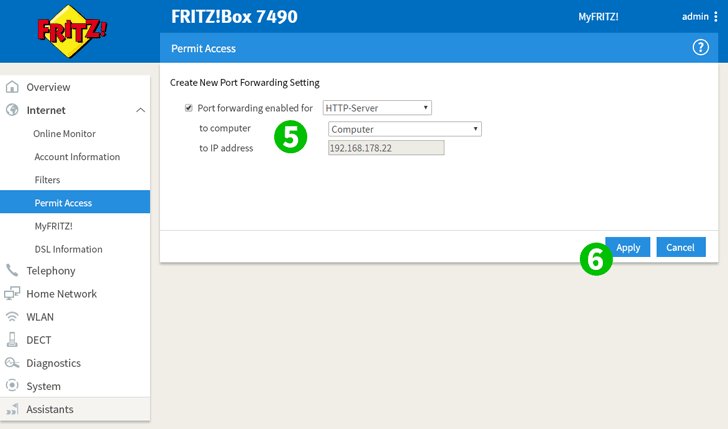Collapse the Internet menu chevron
Screen dimensions: 728x429
tap(140, 110)
